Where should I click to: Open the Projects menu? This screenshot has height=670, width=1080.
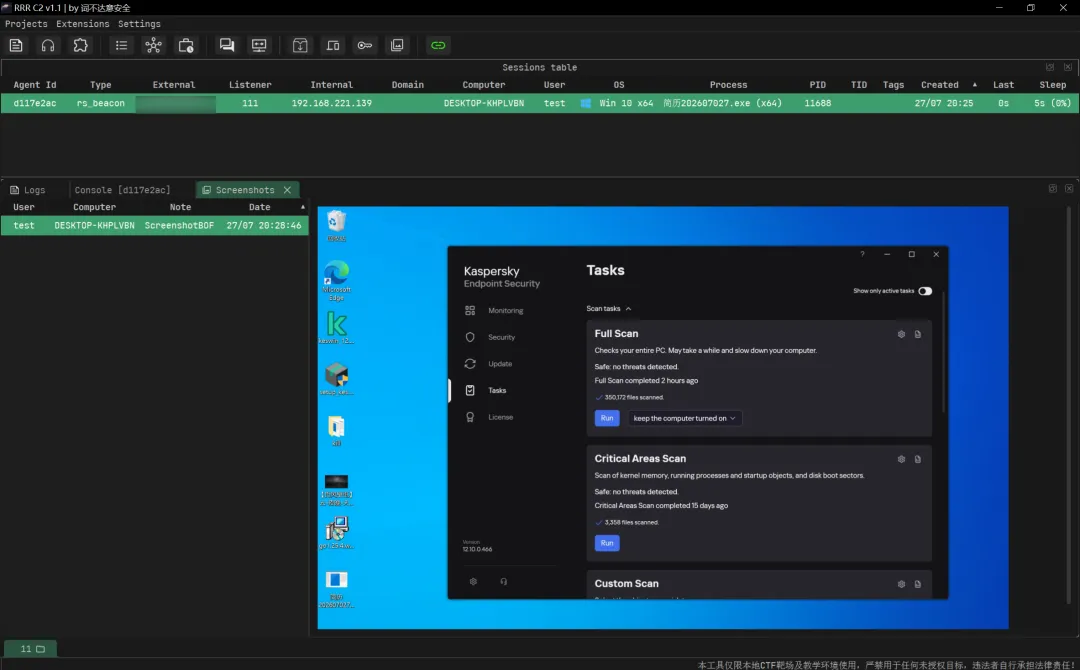click(x=26, y=23)
